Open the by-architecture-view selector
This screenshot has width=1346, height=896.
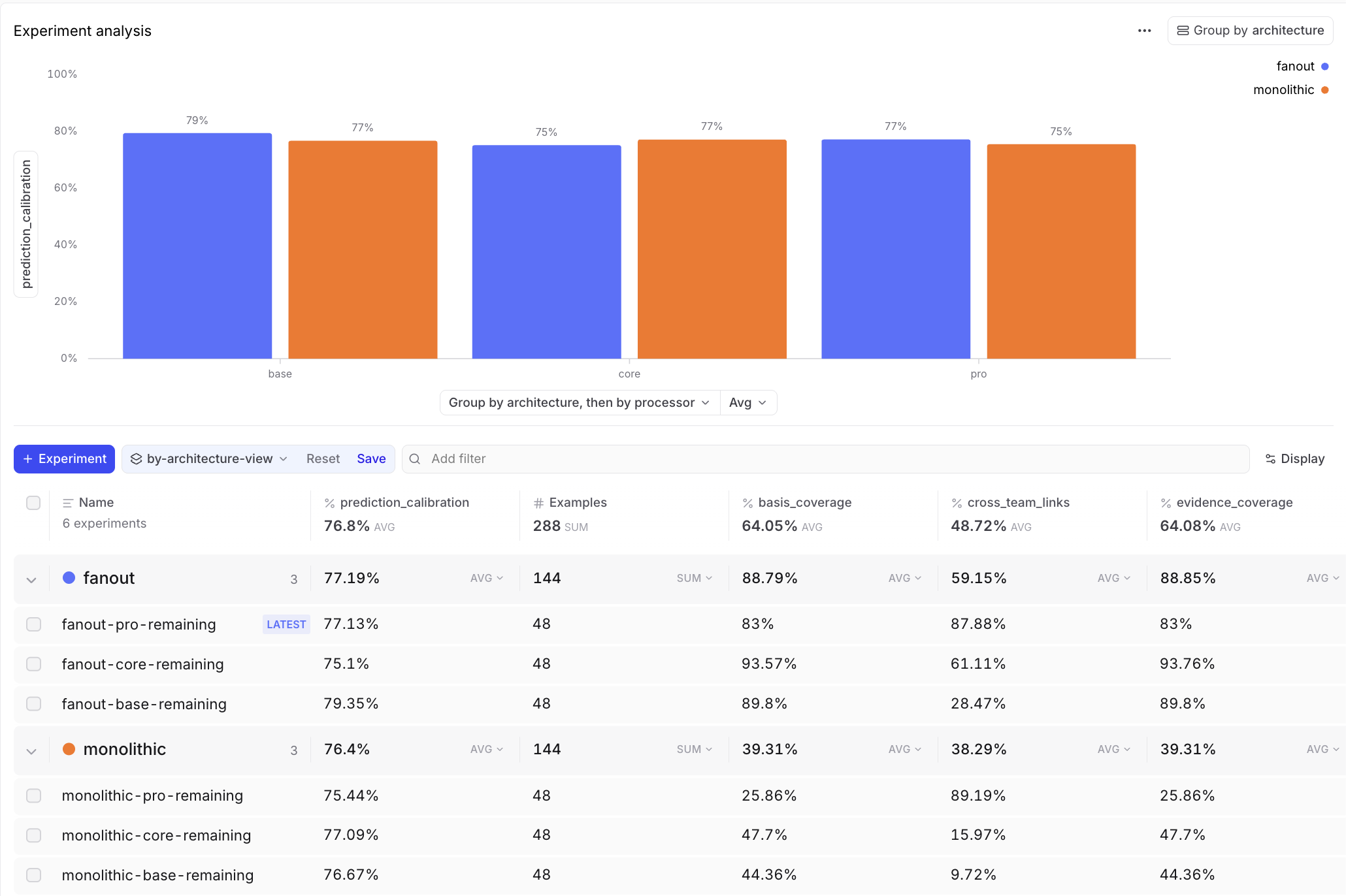tap(209, 459)
